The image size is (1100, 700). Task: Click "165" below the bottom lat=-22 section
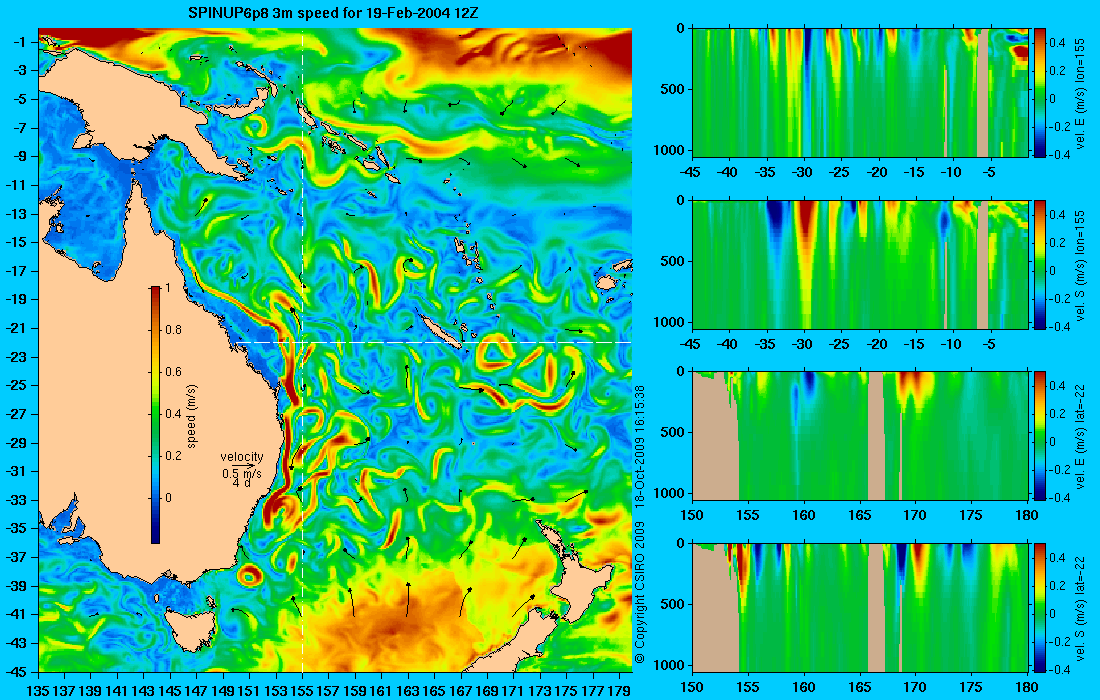point(859,687)
